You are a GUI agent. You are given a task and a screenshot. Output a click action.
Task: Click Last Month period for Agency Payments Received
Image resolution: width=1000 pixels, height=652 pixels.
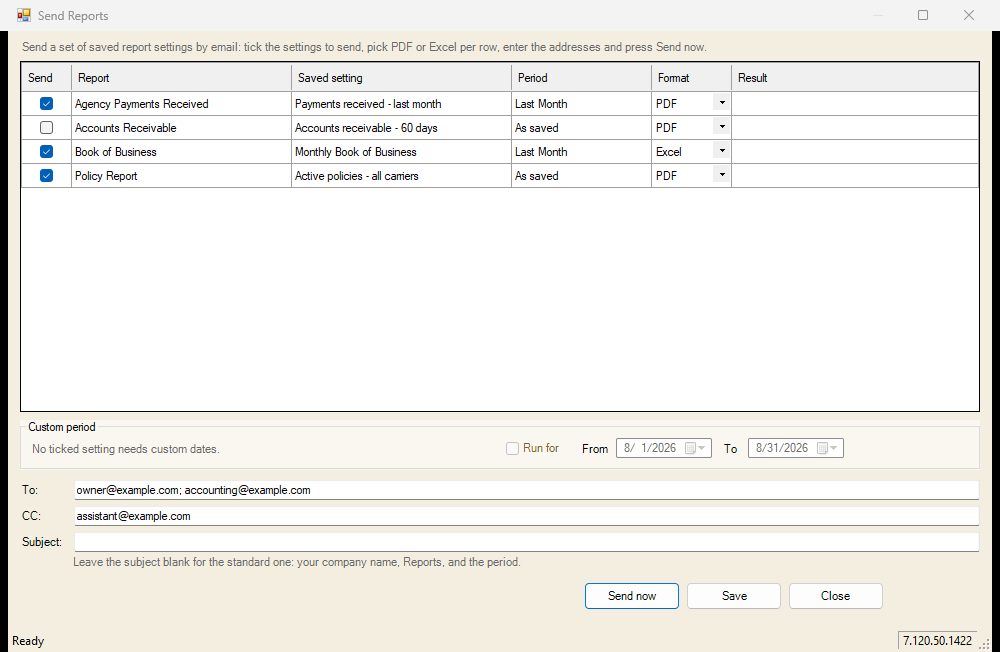click(x=582, y=104)
